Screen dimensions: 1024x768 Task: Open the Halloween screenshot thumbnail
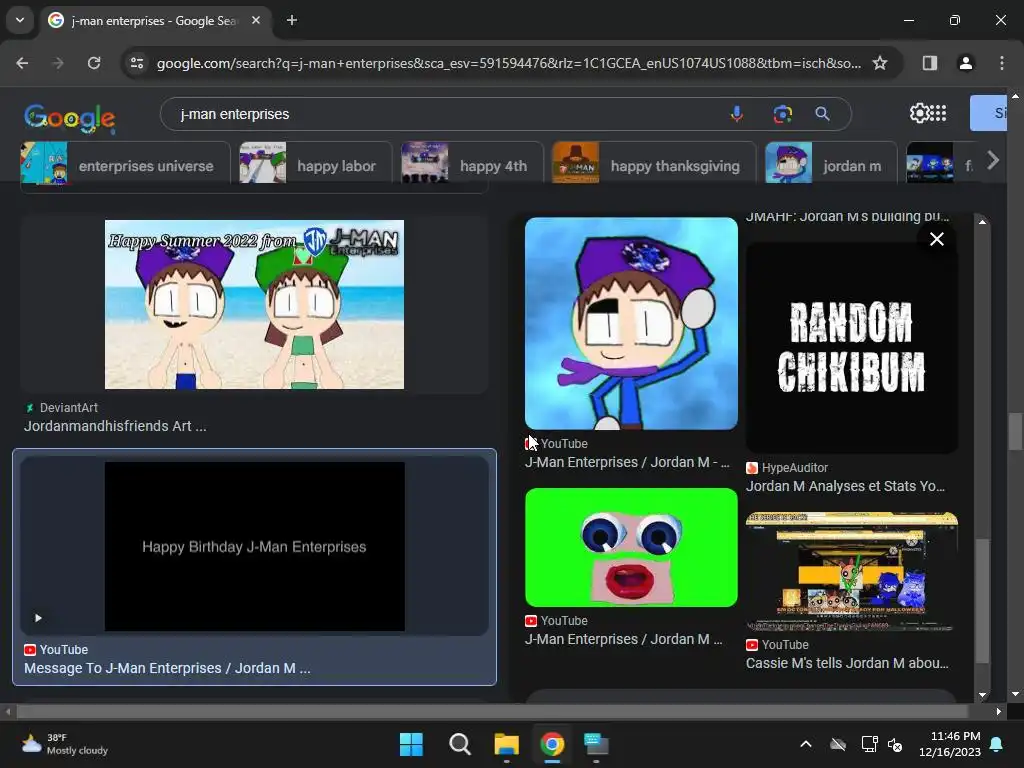tap(852, 571)
